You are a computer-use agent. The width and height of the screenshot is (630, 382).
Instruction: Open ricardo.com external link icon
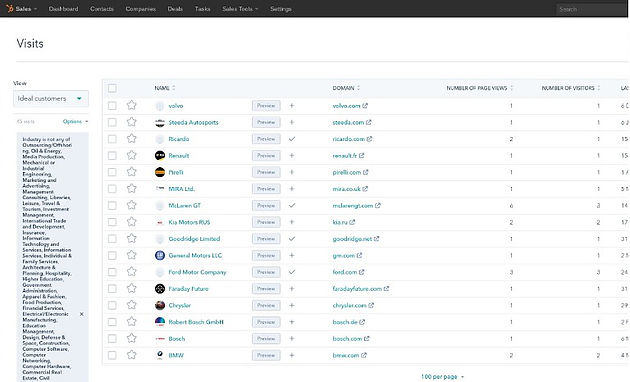(369, 139)
